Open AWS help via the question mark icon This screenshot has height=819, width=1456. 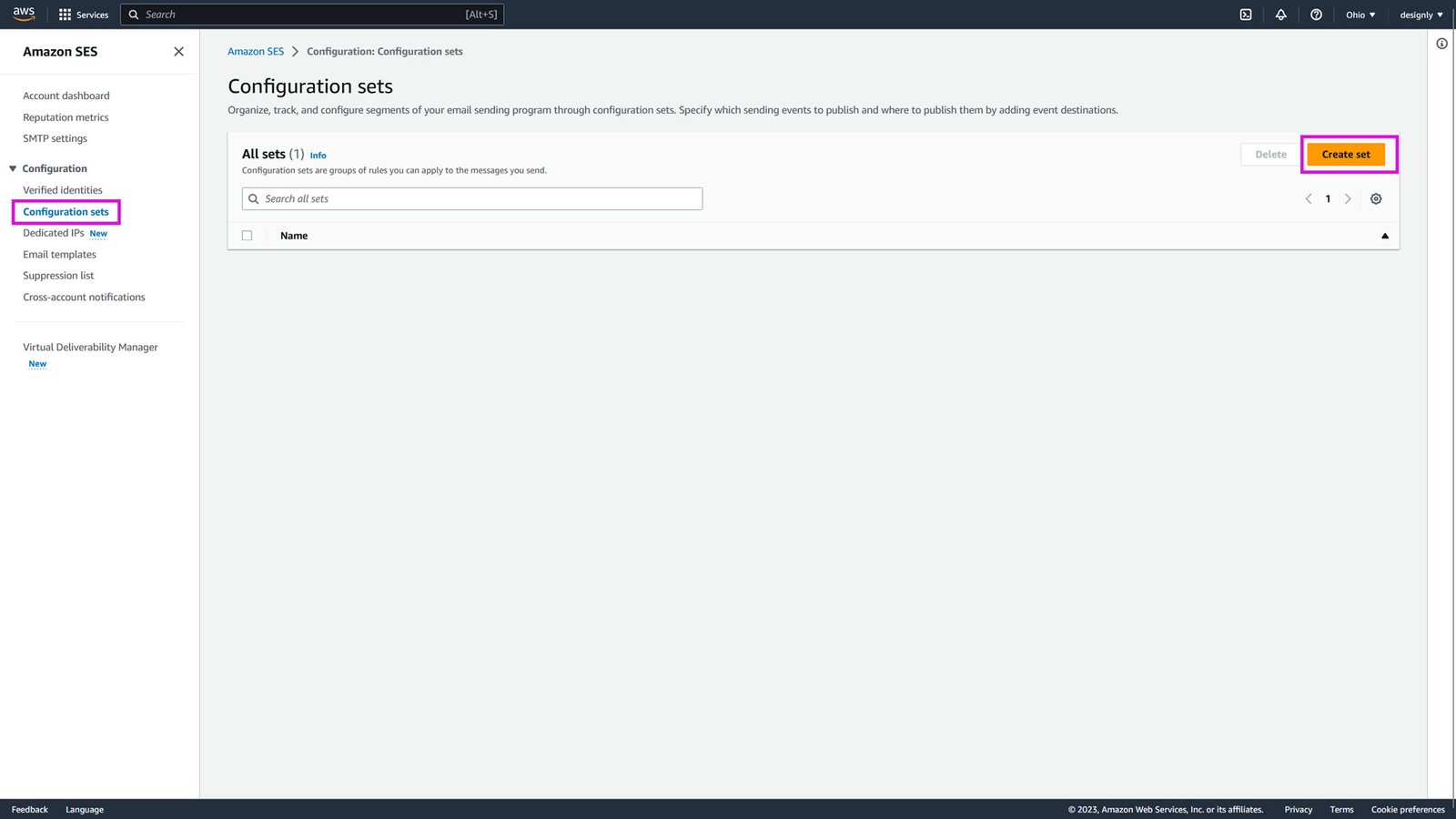[1315, 14]
